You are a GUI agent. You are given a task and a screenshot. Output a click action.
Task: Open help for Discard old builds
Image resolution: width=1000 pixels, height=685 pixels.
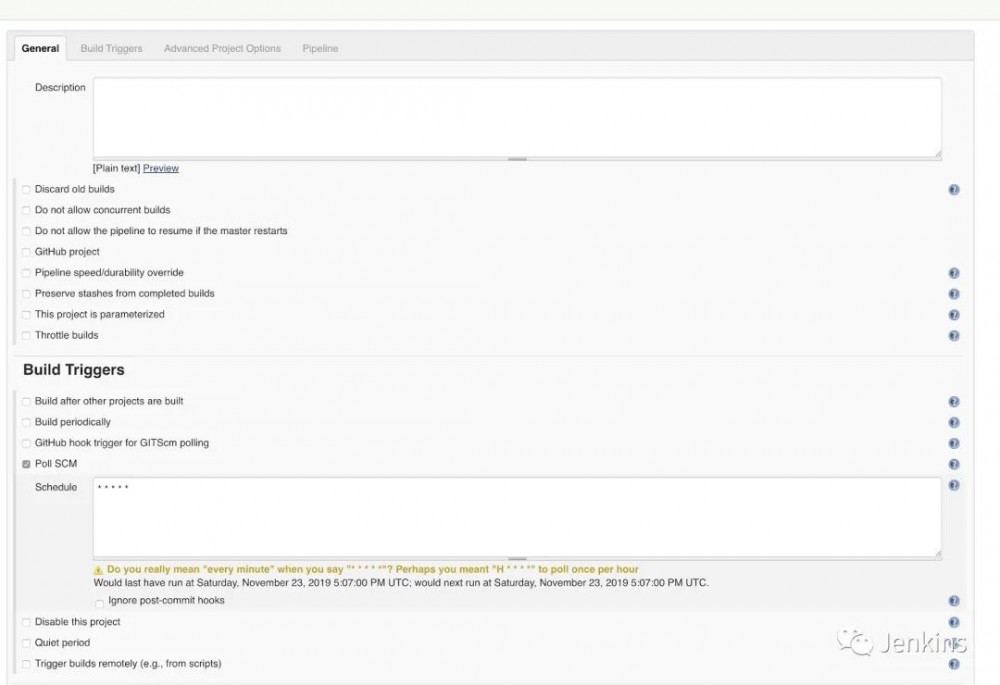pyautogui.click(x=954, y=190)
